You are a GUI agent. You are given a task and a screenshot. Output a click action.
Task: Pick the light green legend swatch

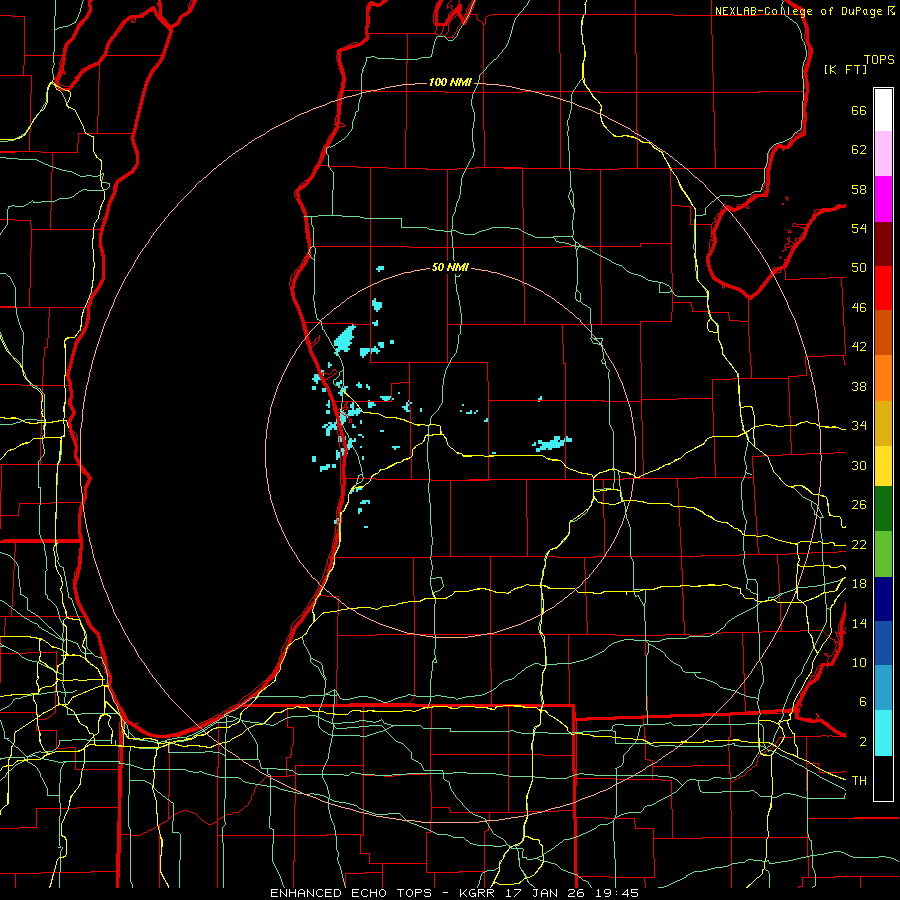[883, 554]
